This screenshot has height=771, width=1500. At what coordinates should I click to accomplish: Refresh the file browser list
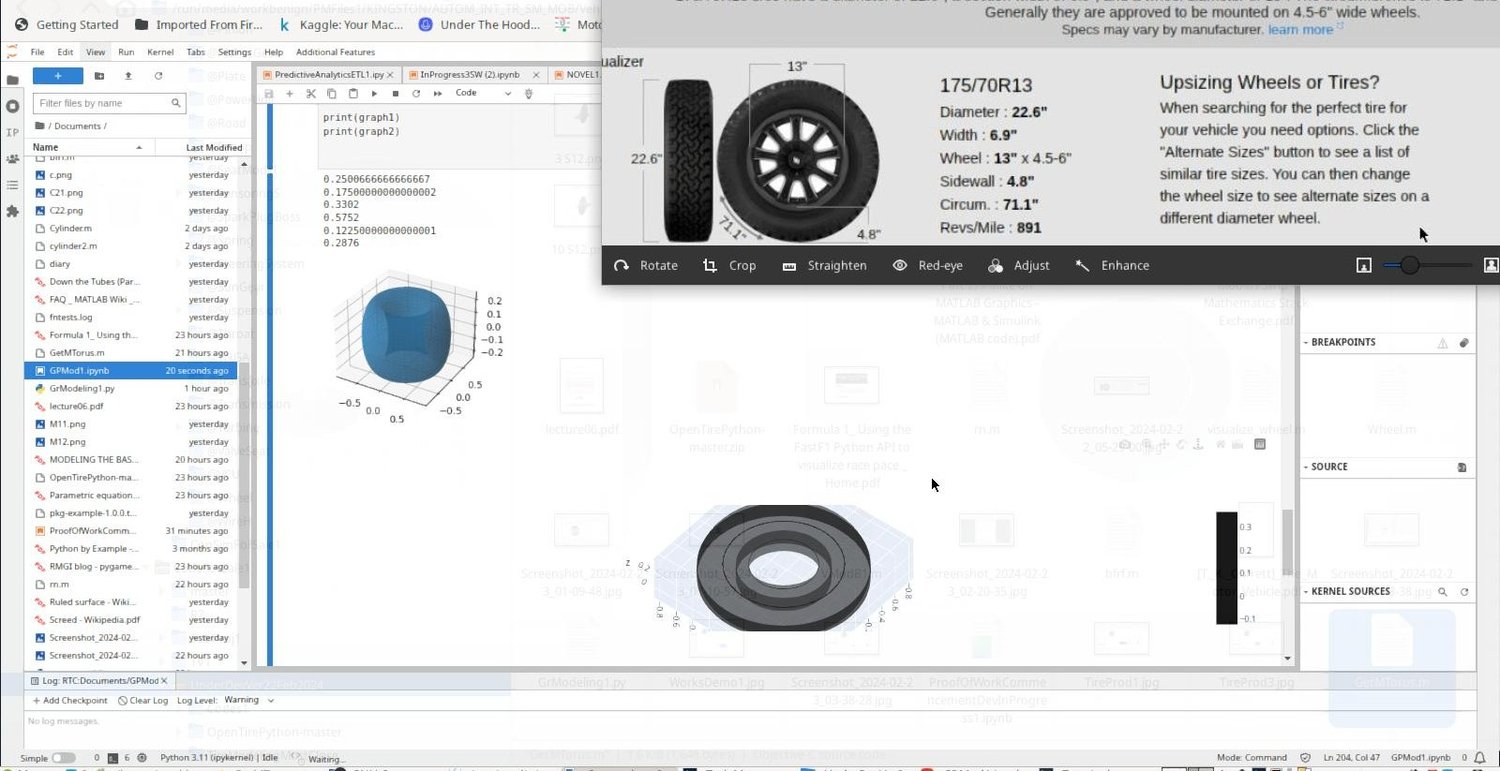click(x=158, y=75)
